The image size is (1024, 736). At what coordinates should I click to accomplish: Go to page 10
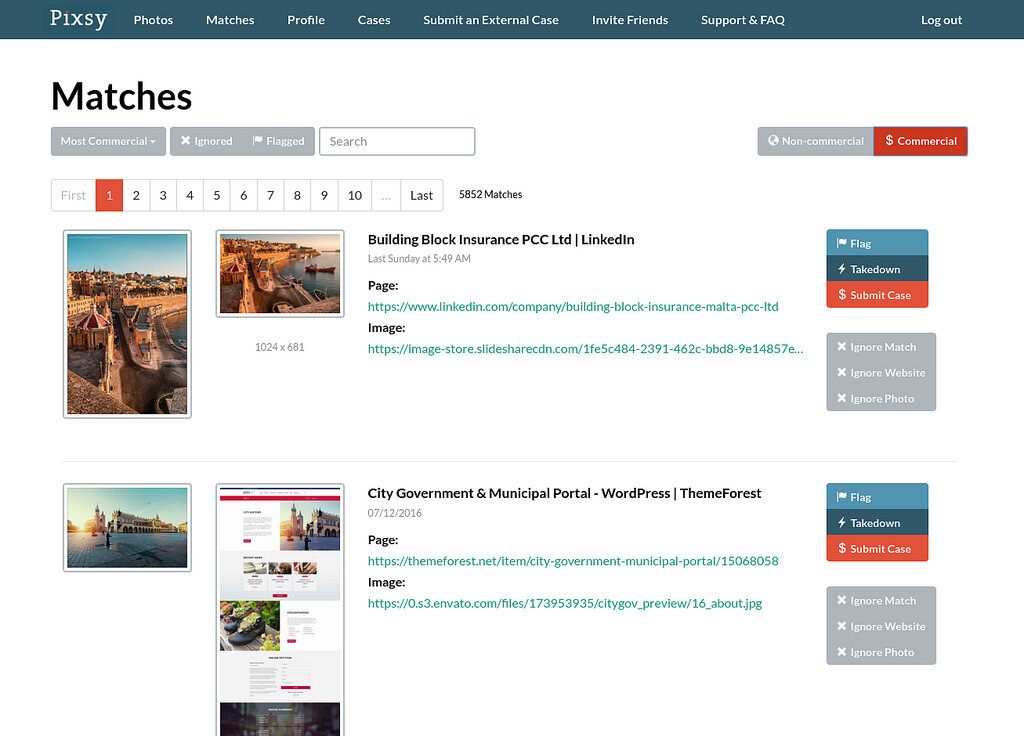[x=355, y=195]
